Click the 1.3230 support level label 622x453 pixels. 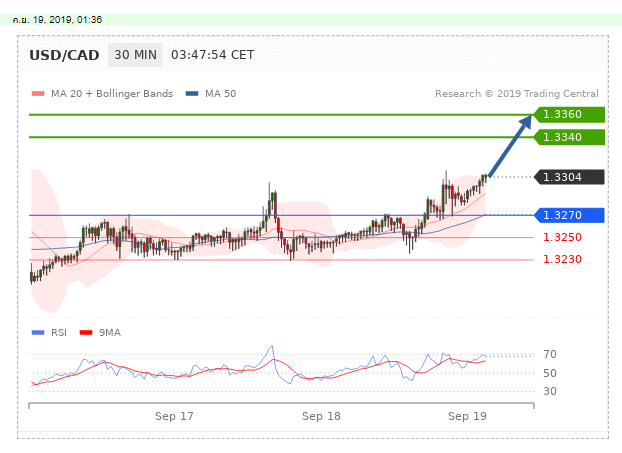[562, 259]
